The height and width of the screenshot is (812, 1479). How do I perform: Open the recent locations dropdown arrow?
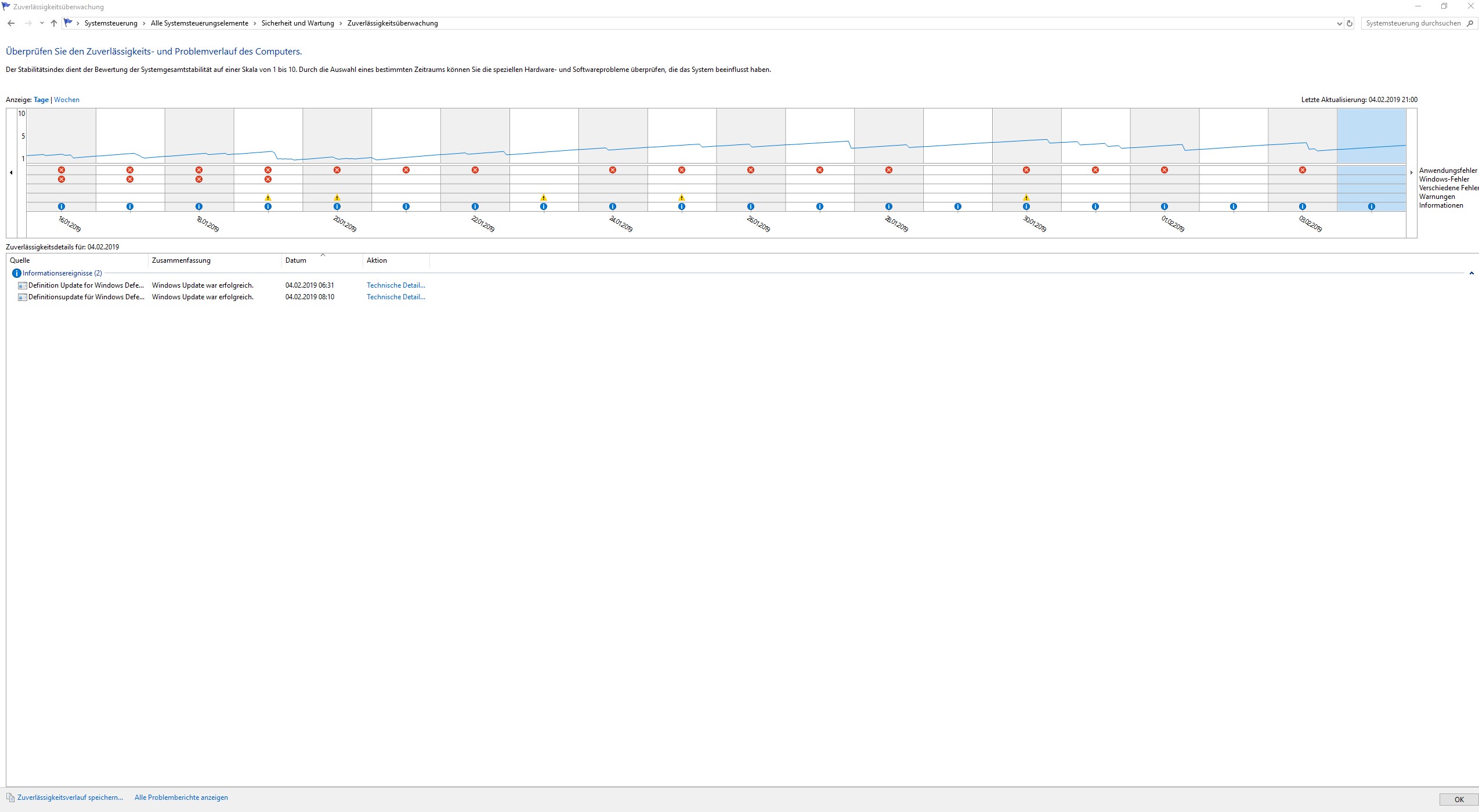tap(42, 23)
